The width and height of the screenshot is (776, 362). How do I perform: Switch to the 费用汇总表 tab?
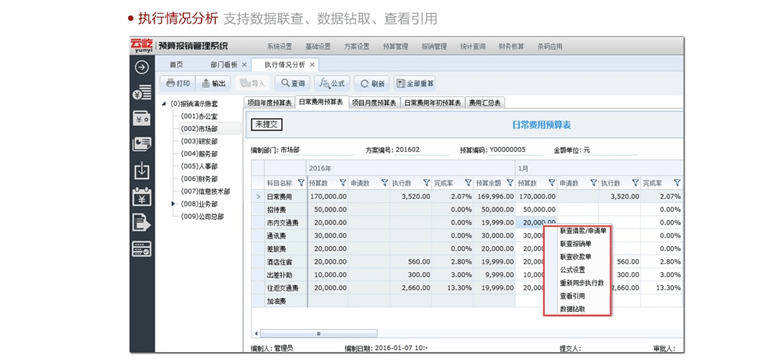(485, 103)
